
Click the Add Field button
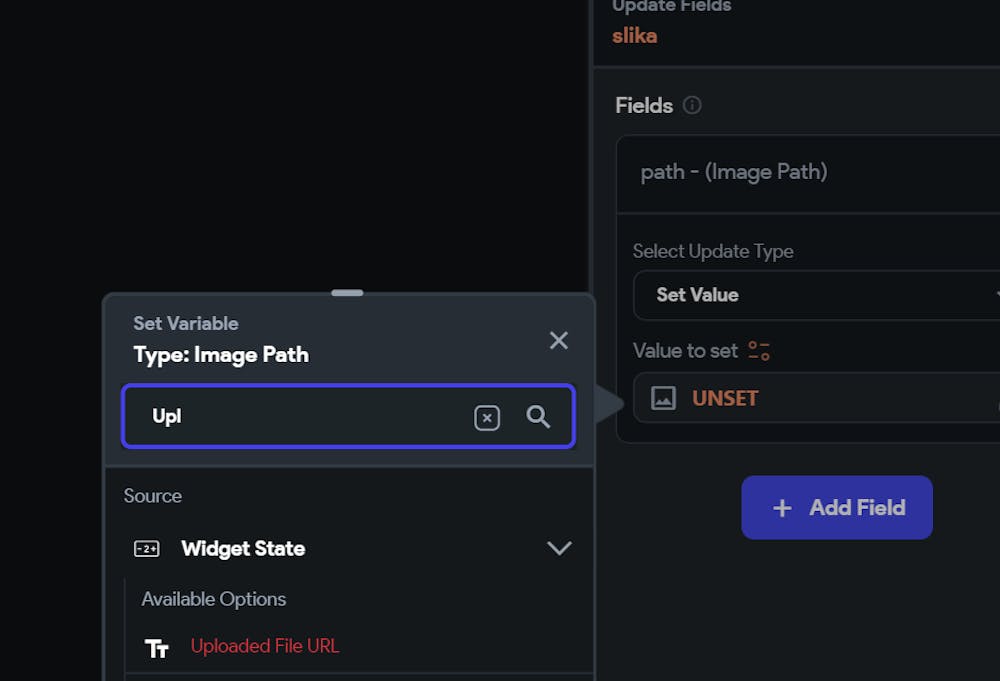[837, 507]
